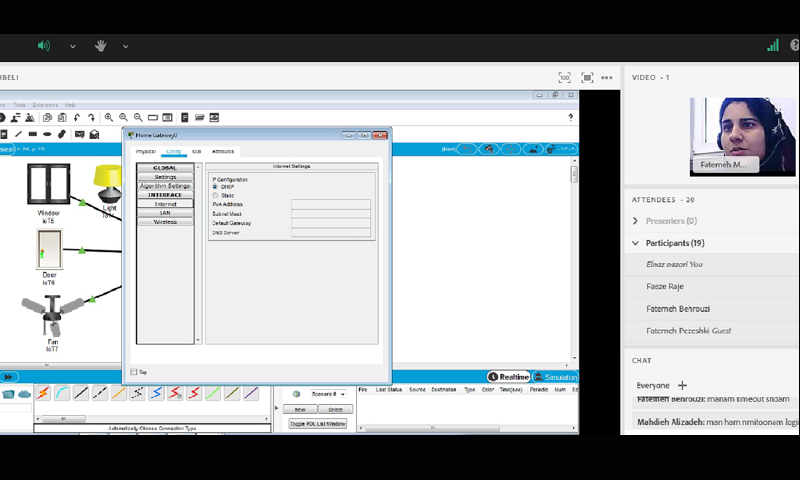Click the Wireless interface button
Image resolution: width=800 pixels, height=480 pixels.
point(165,222)
